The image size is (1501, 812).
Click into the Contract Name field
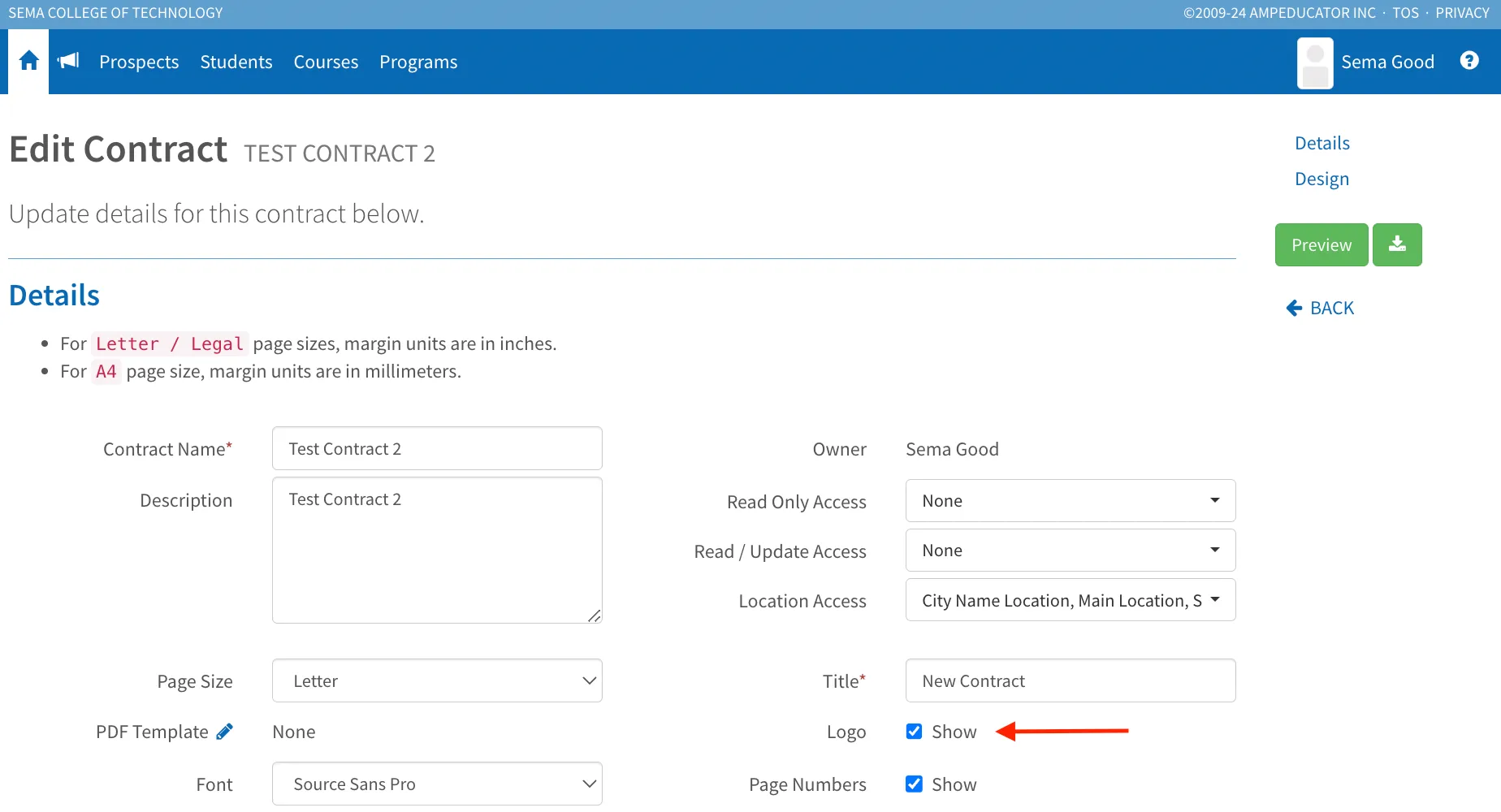pyautogui.click(x=437, y=448)
